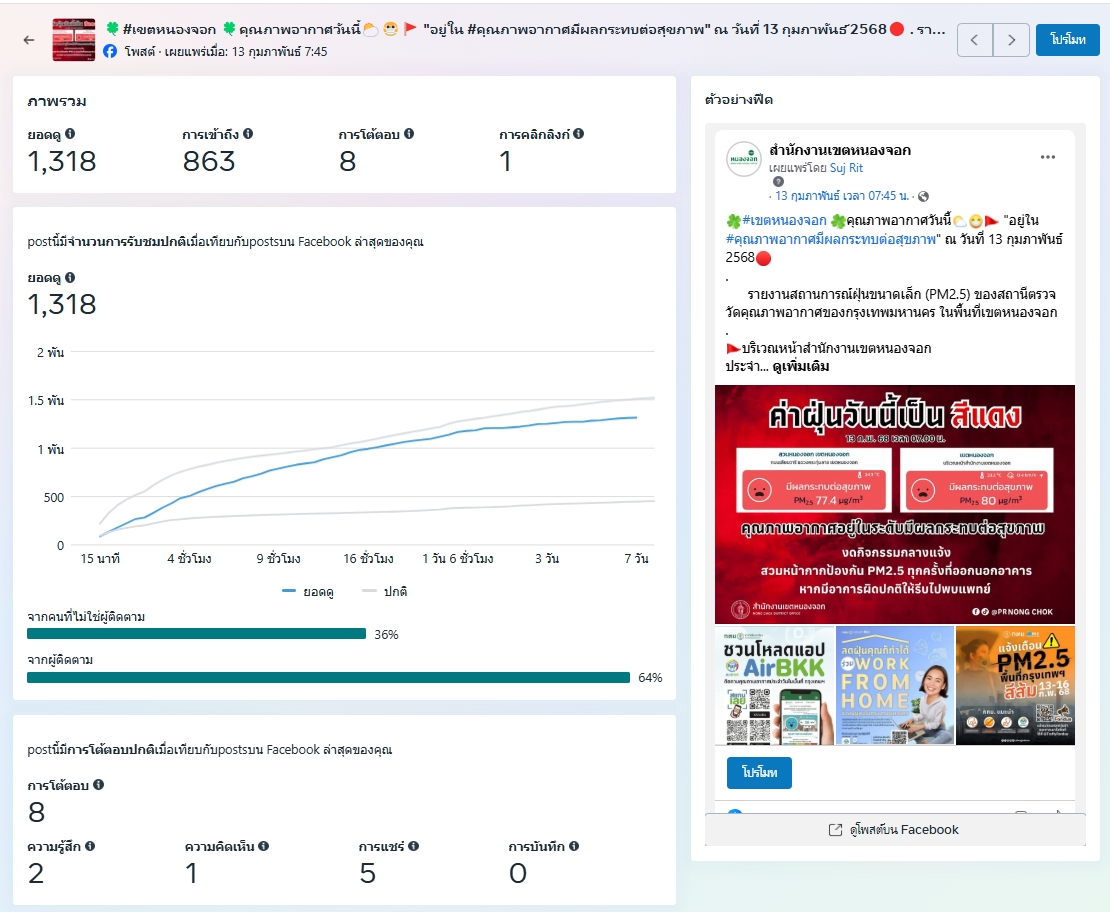Click info icon next to ยอดดู in overview
The image size is (1110, 912).
pyautogui.click(x=70, y=134)
